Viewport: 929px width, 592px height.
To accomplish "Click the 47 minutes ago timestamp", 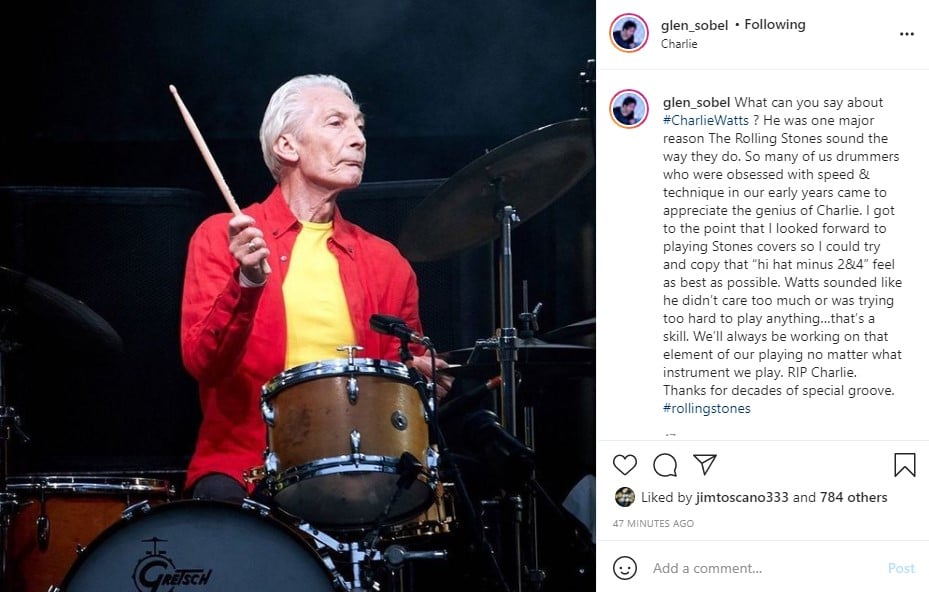I will (653, 523).
